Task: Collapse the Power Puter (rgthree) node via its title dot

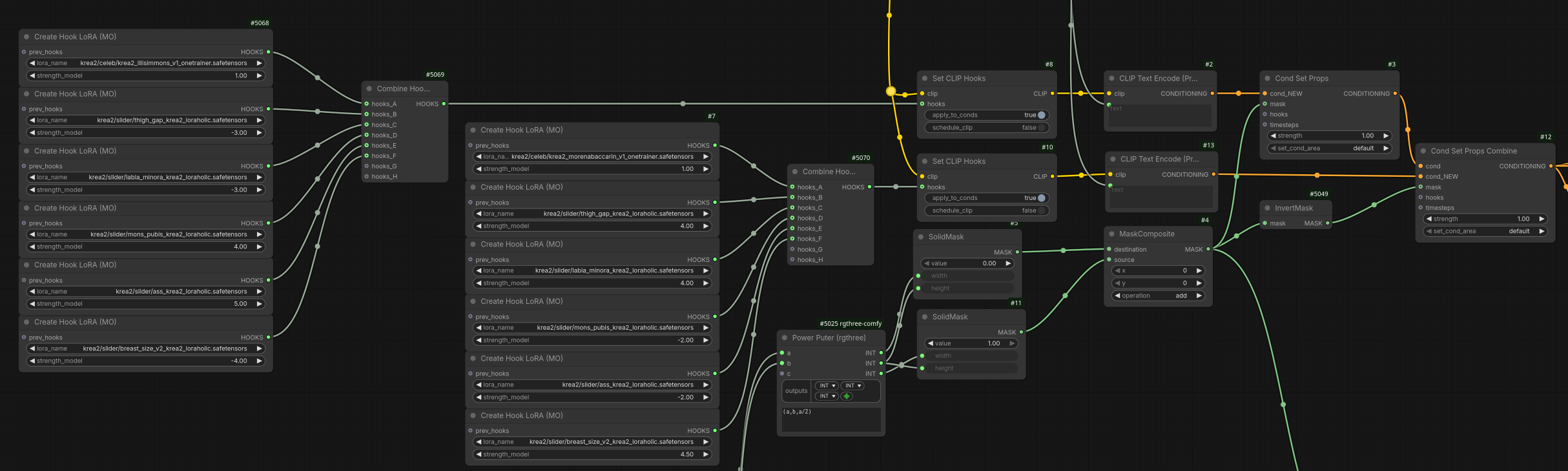Action: pos(785,337)
